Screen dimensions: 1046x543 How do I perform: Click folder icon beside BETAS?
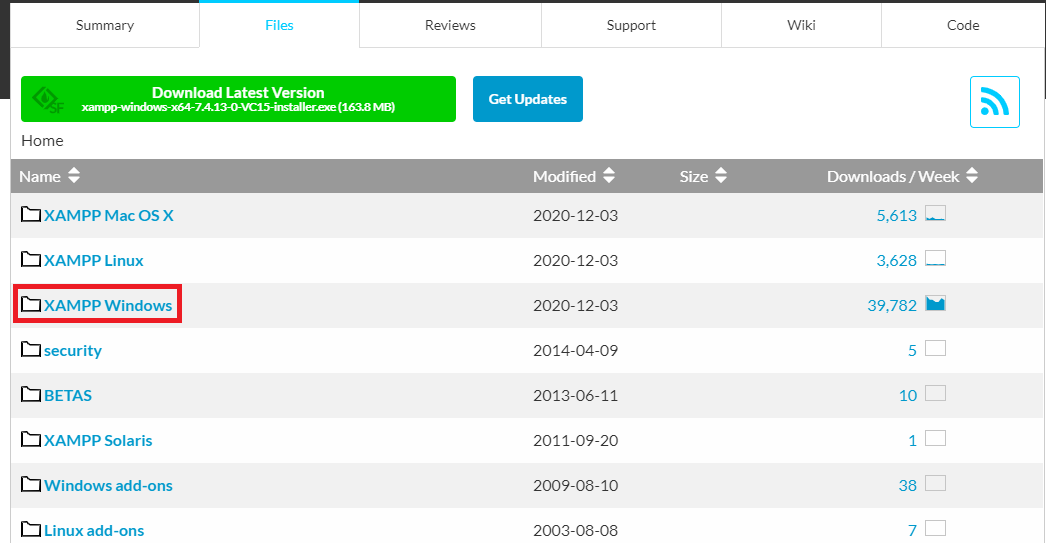(x=31, y=394)
